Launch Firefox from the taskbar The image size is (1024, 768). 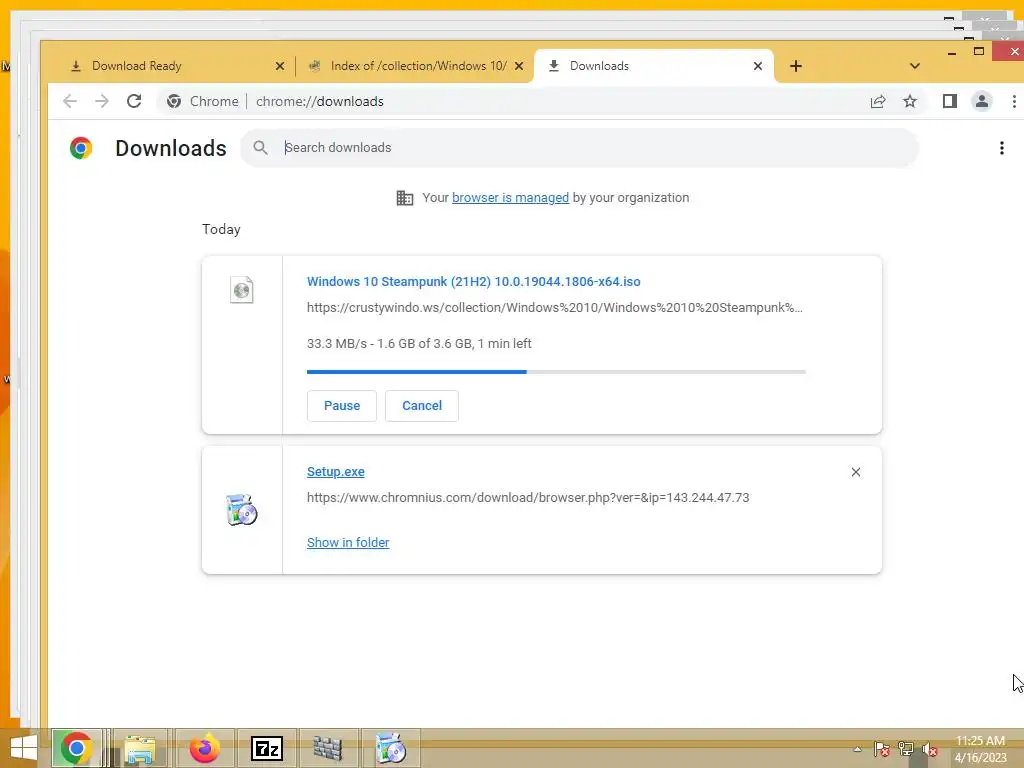[204, 748]
